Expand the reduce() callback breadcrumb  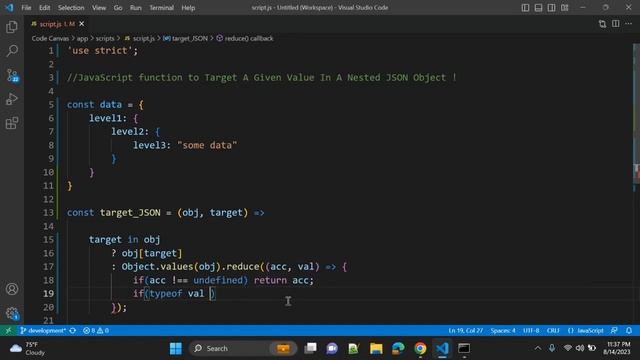click(245, 38)
